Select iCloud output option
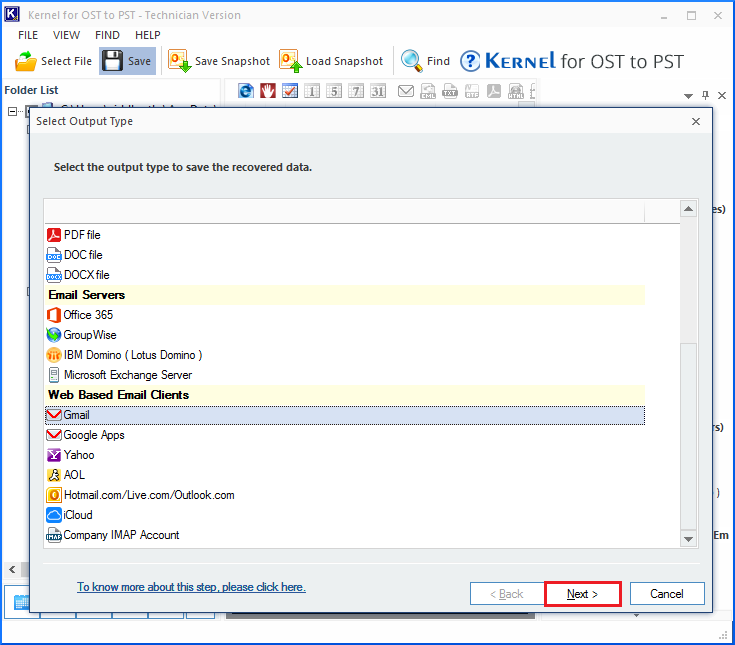The width and height of the screenshot is (735, 645). tap(345, 515)
